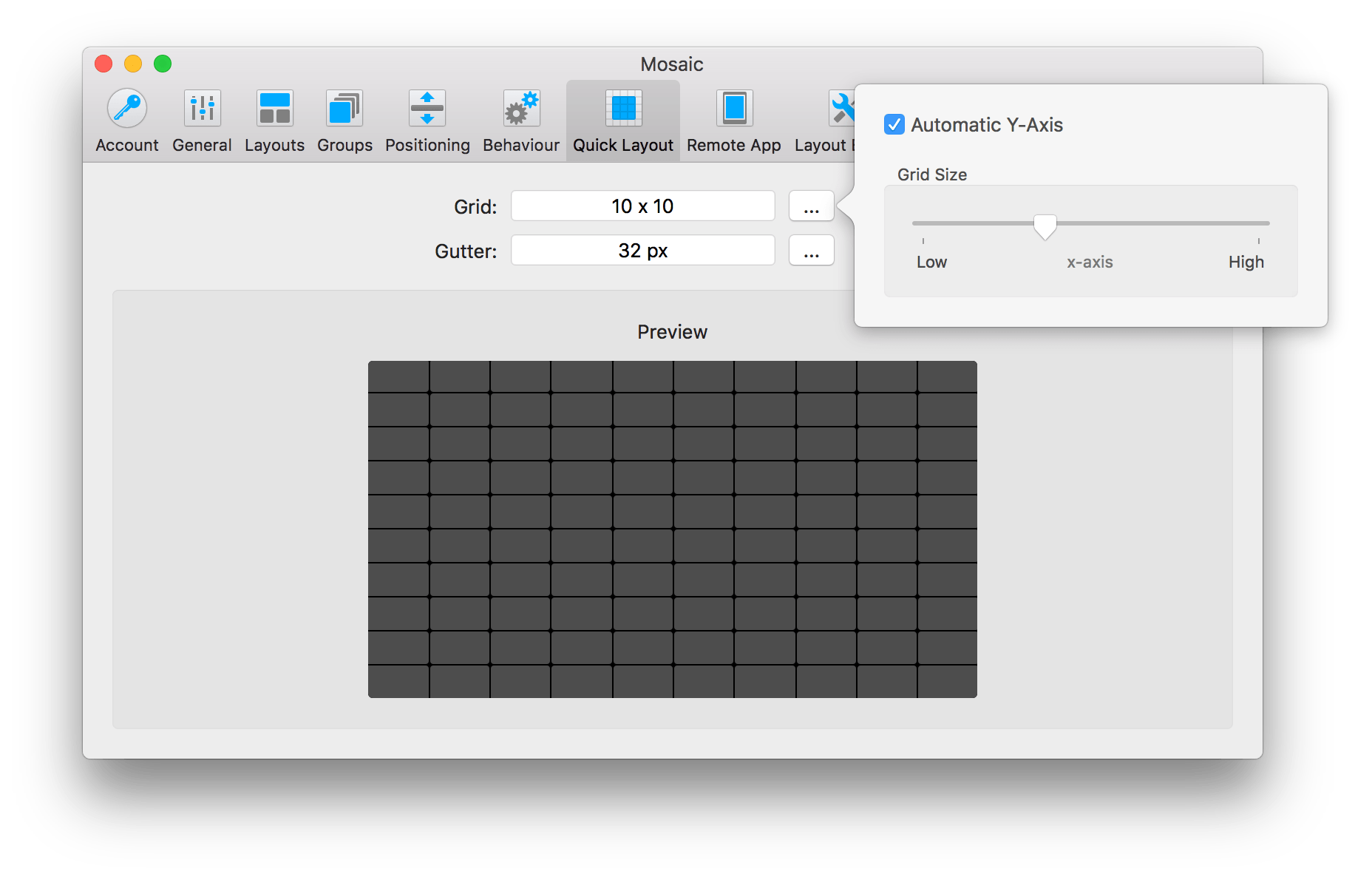Open the Behaviour settings pane
This screenshot has width=1372, height=877.
521,121
